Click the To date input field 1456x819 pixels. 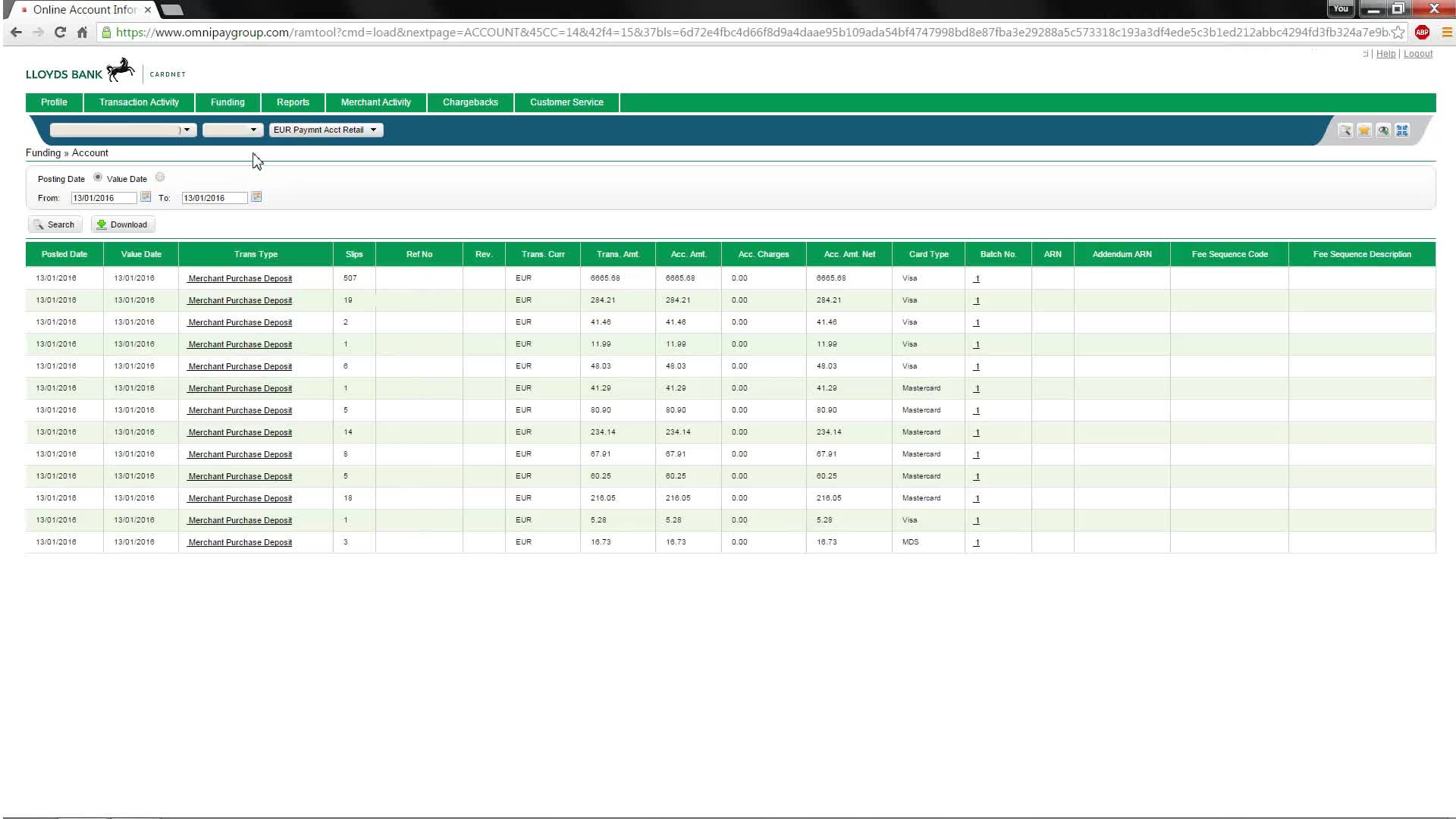pos(215,198)
